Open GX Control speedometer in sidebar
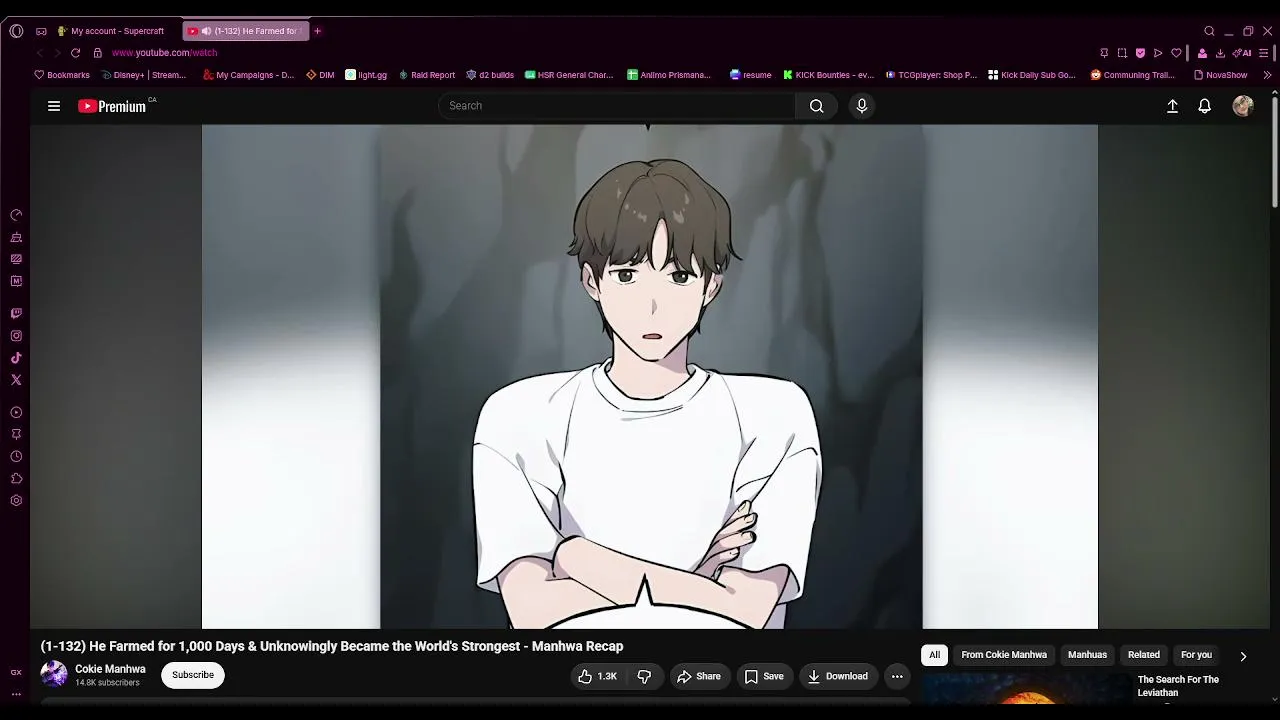The height and width of the screenshot is (720, 1280). click(16, 215)
